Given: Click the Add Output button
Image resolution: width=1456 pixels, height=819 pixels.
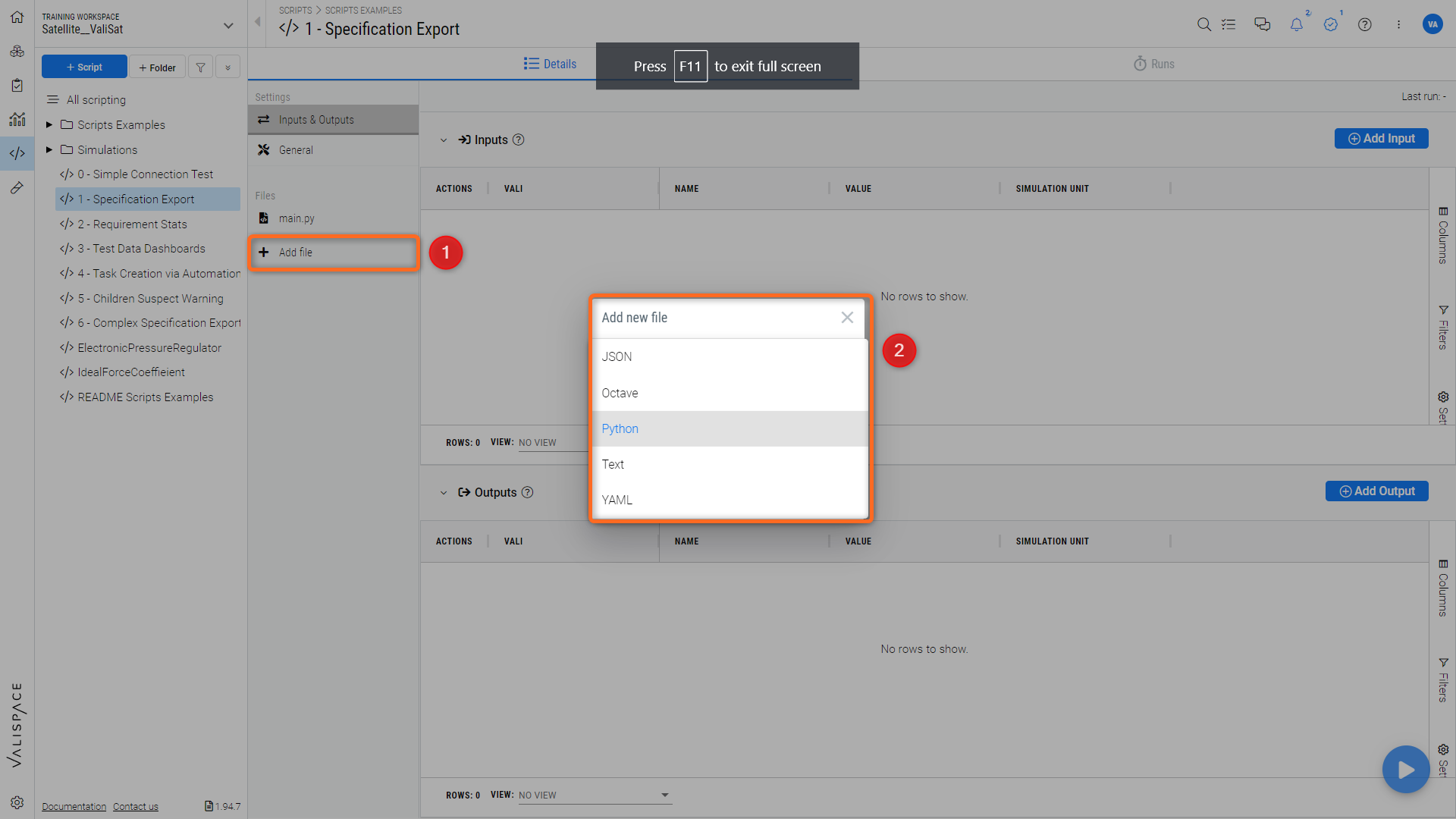Looking at the screenshot, I should 1376,491.
